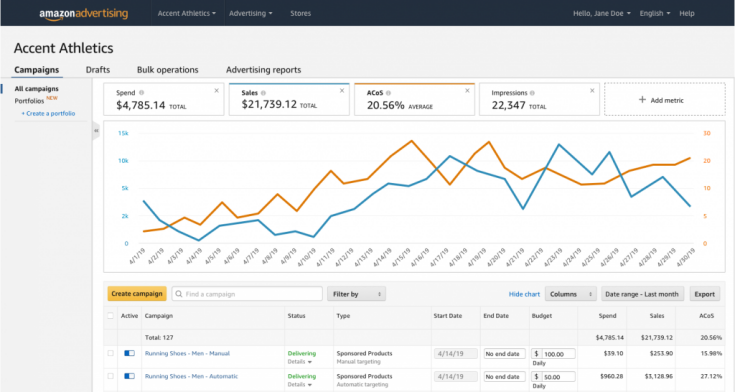Click the plus icon to add metric
735x392 pixels.
642,100
